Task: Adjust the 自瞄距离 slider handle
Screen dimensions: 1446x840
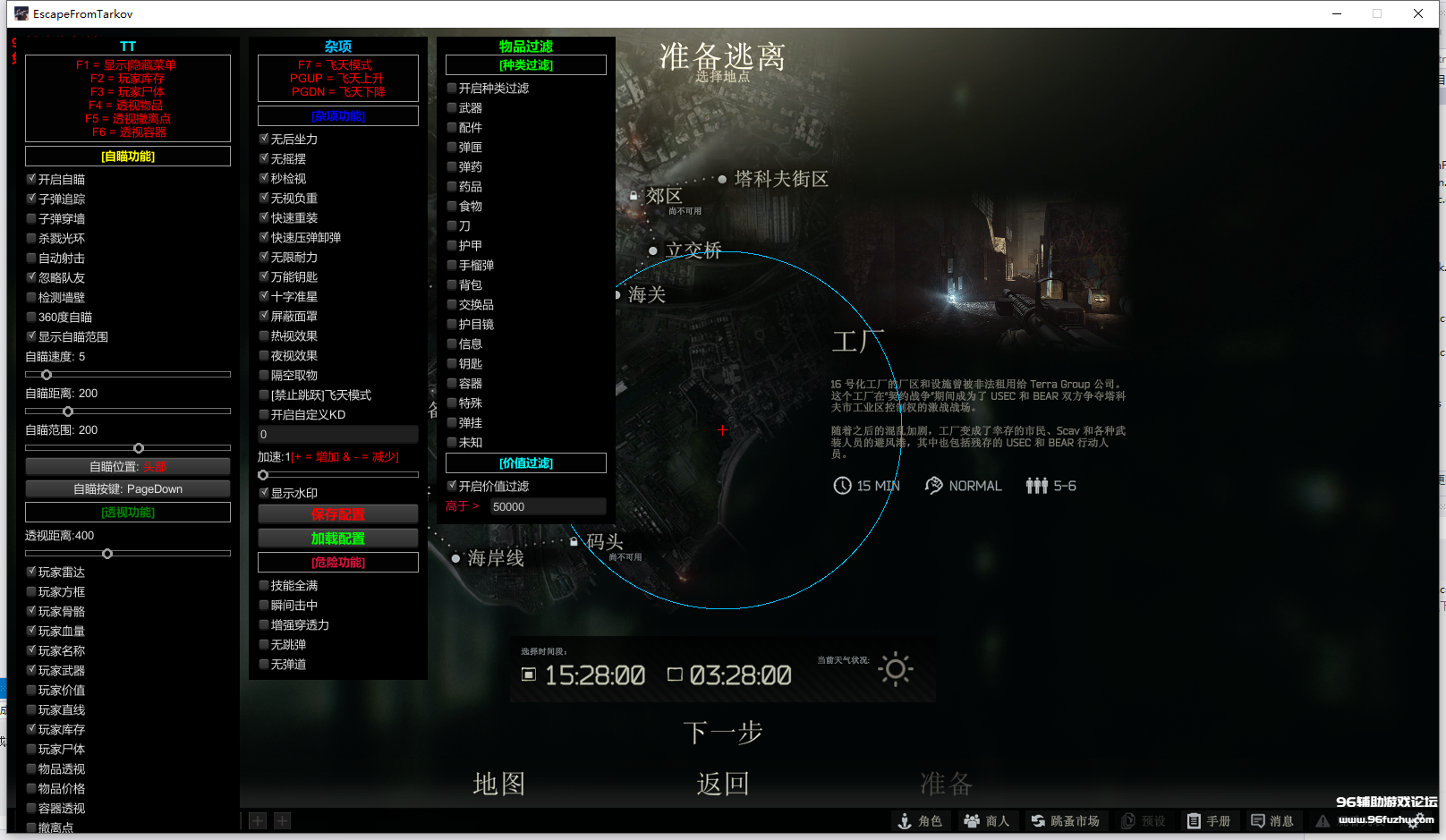Action: pyautogui.click(x=68, y=412)
